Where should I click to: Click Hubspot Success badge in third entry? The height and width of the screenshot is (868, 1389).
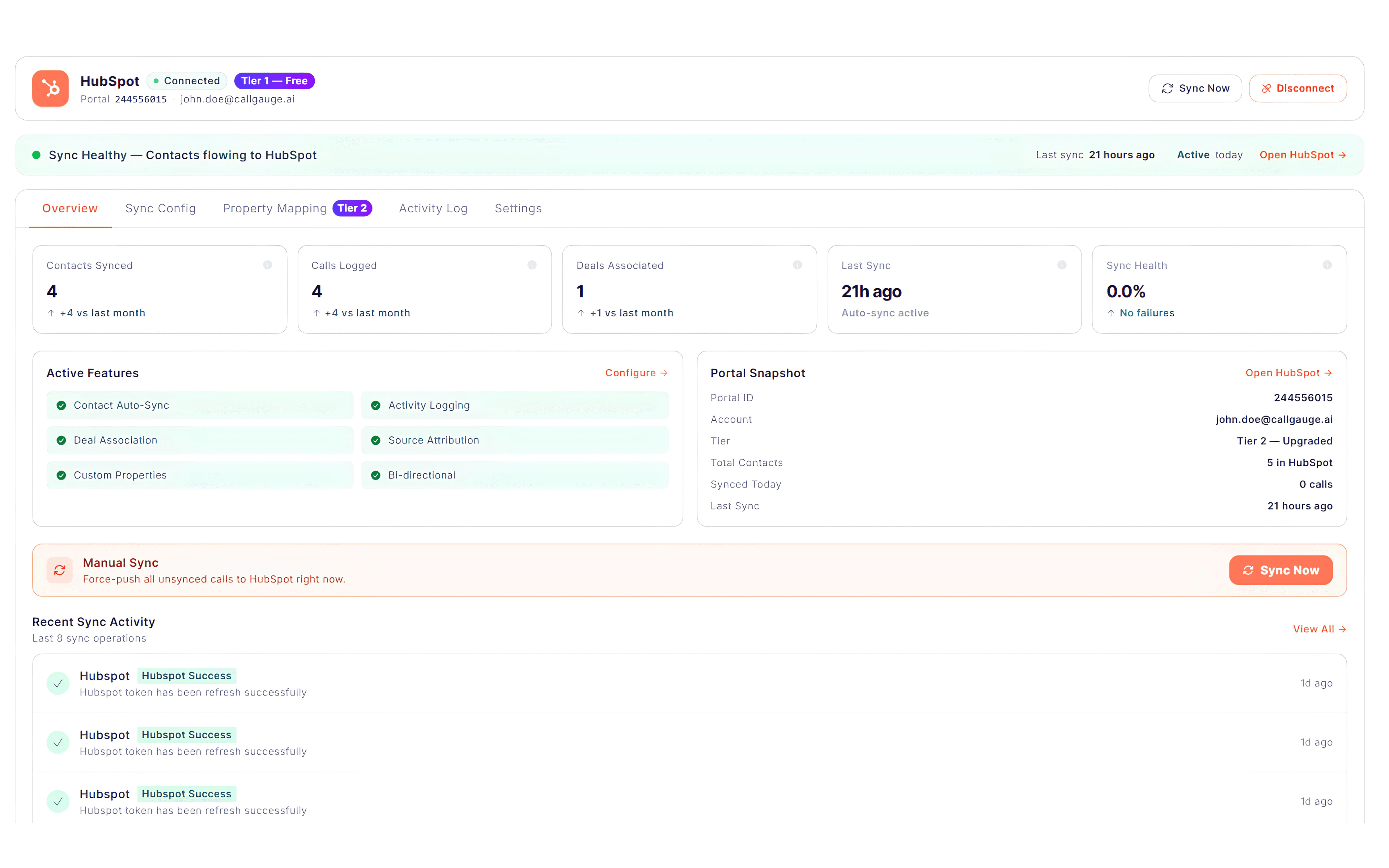[x=187, y=794]
